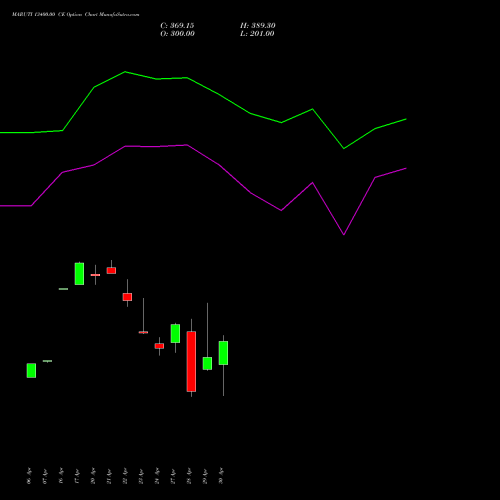Click the MARUTI CE Options chart title

point(76,15)
